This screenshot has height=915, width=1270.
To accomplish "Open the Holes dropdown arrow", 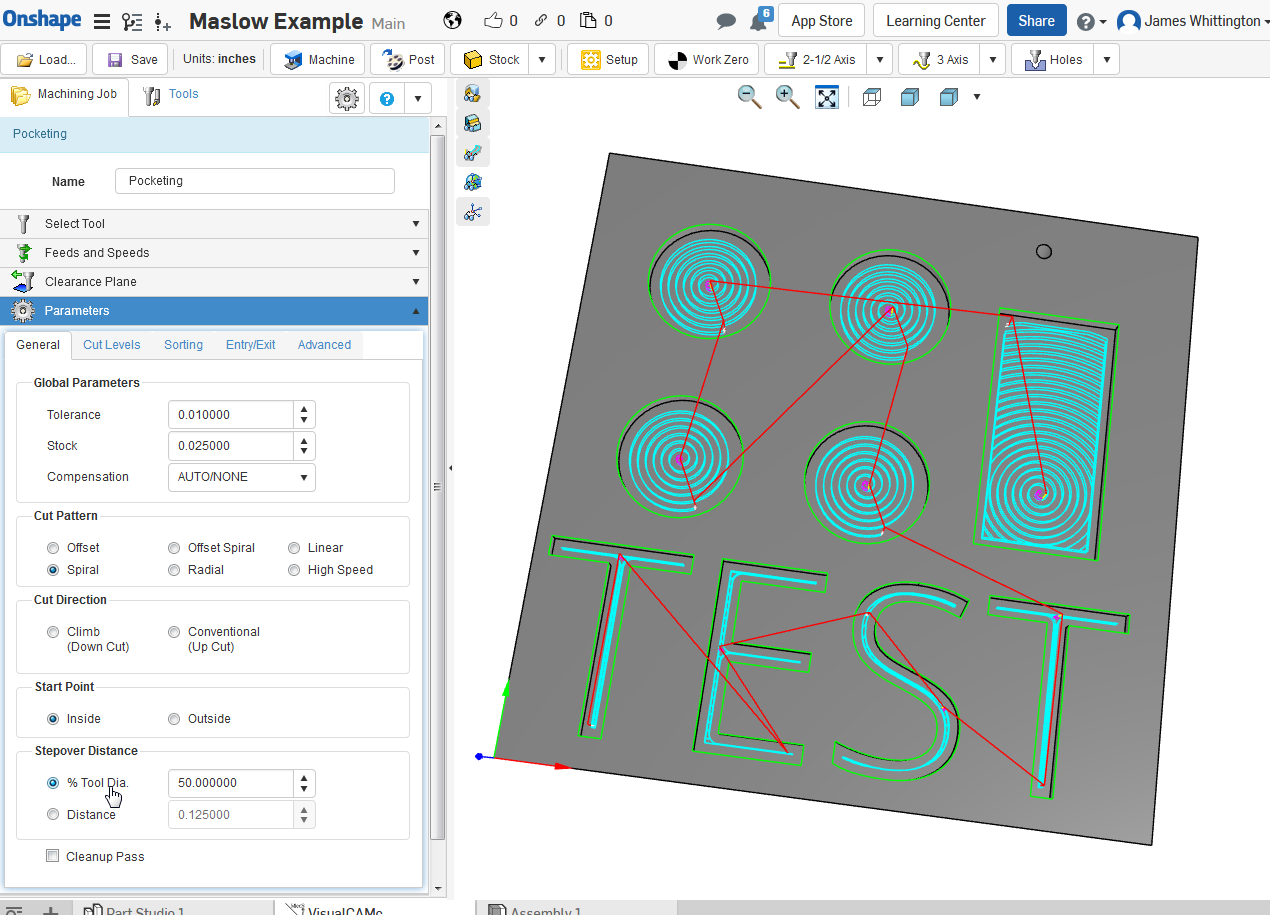I will coord(1106,59).
